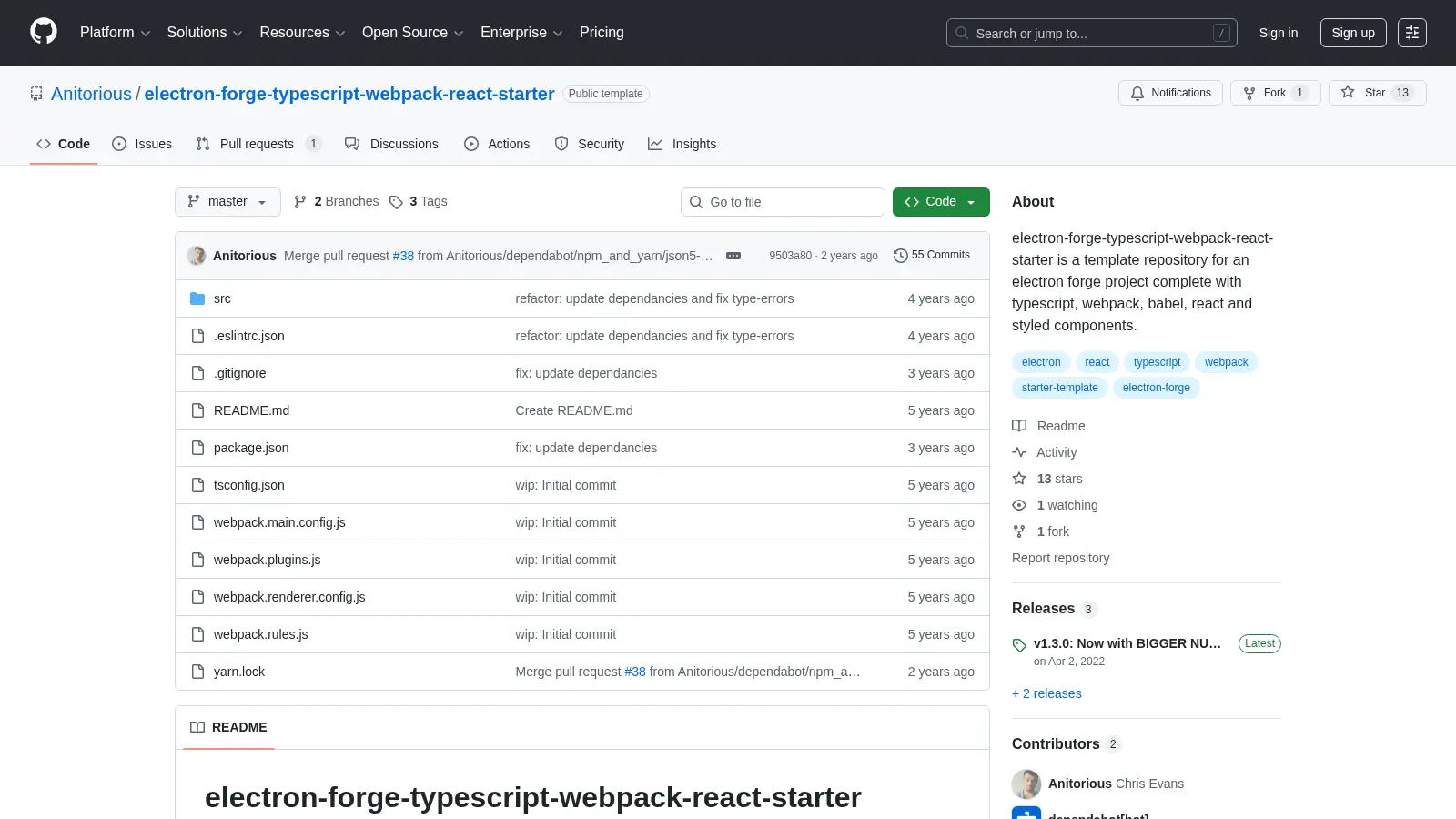1456x819 pixels.
Task: Click the Anitorious contributor avatar
Action: tap(1026, 784)
